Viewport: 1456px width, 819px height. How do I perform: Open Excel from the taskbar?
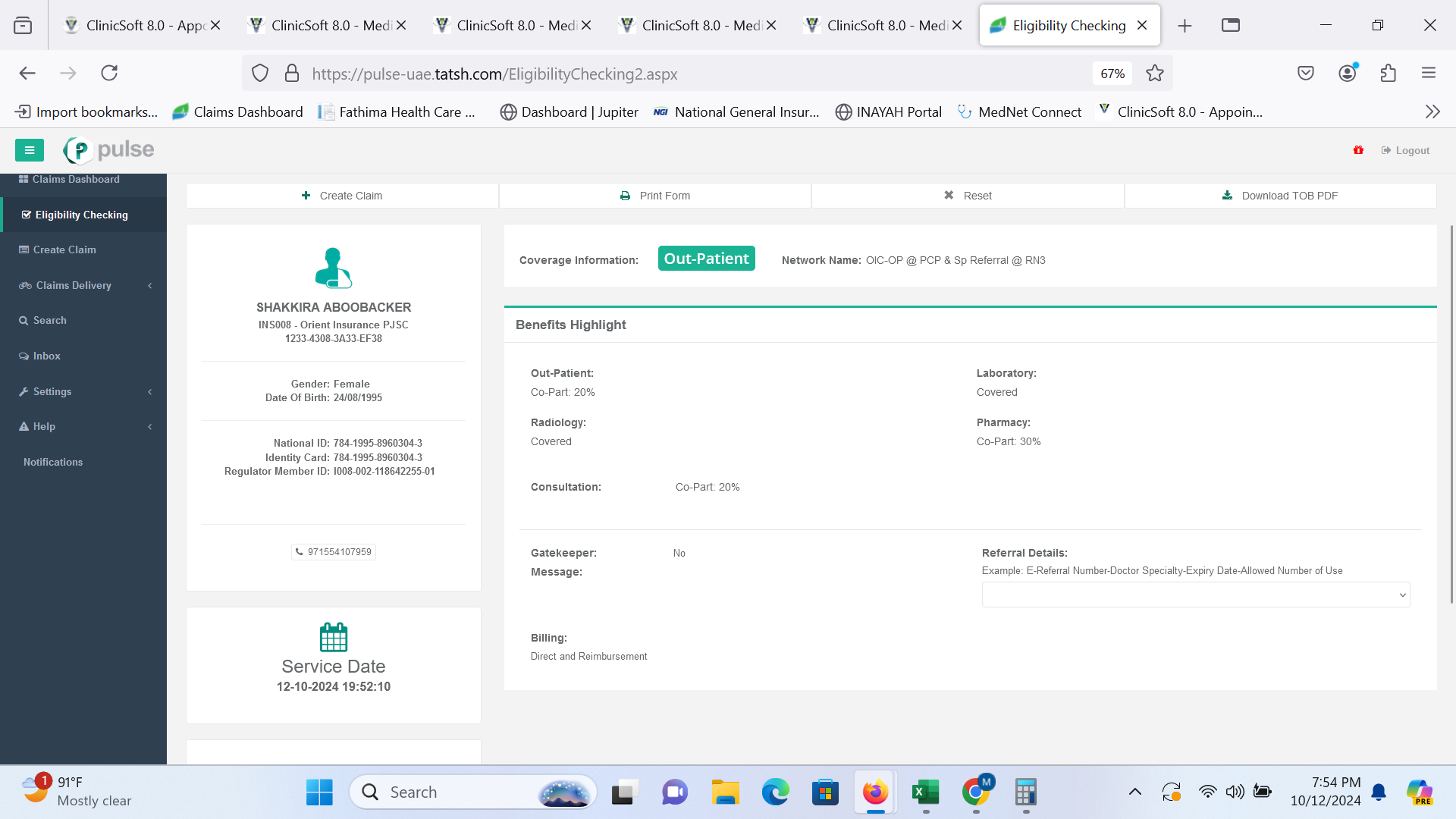point(925,792)
